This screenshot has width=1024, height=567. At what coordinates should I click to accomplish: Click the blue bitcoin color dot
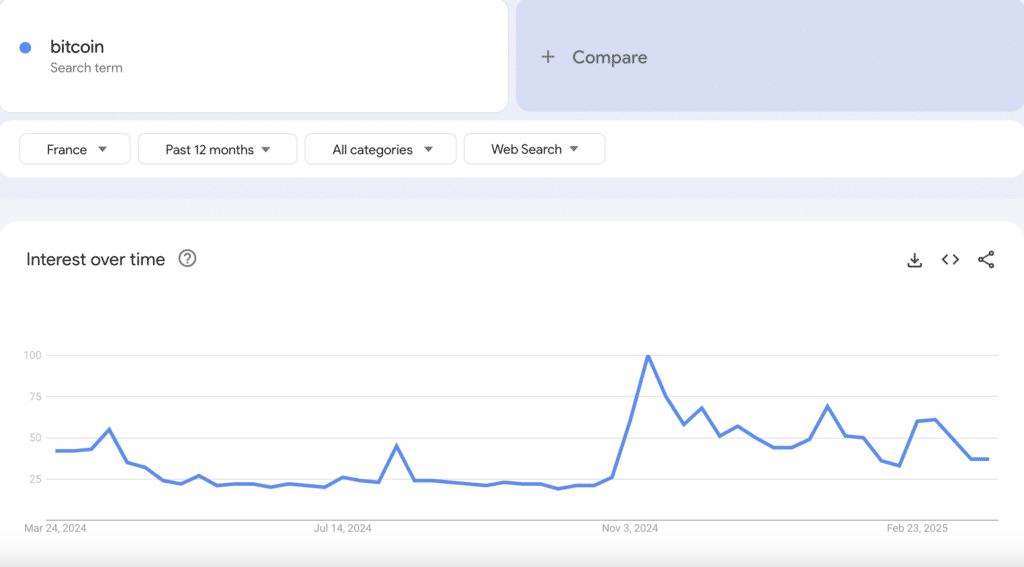point(25,47)
